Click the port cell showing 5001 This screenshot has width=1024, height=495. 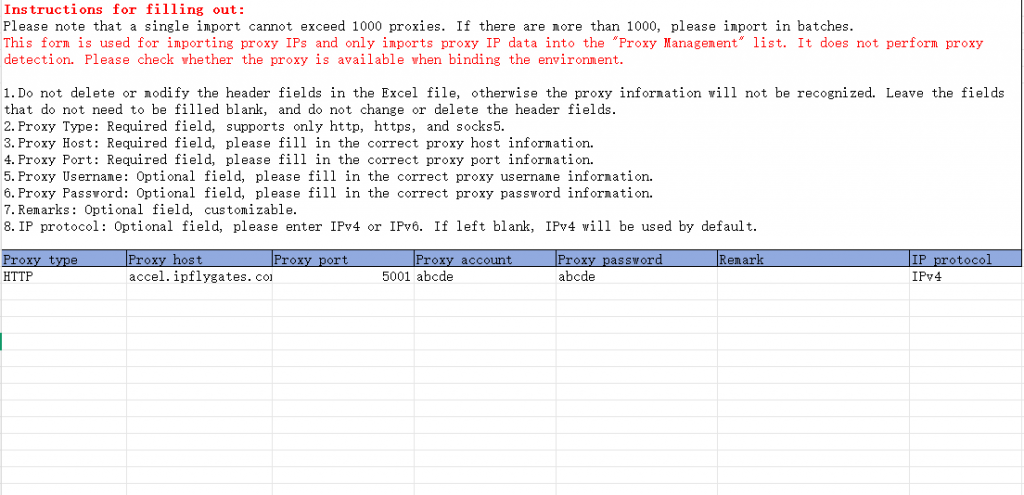[341, 276]
